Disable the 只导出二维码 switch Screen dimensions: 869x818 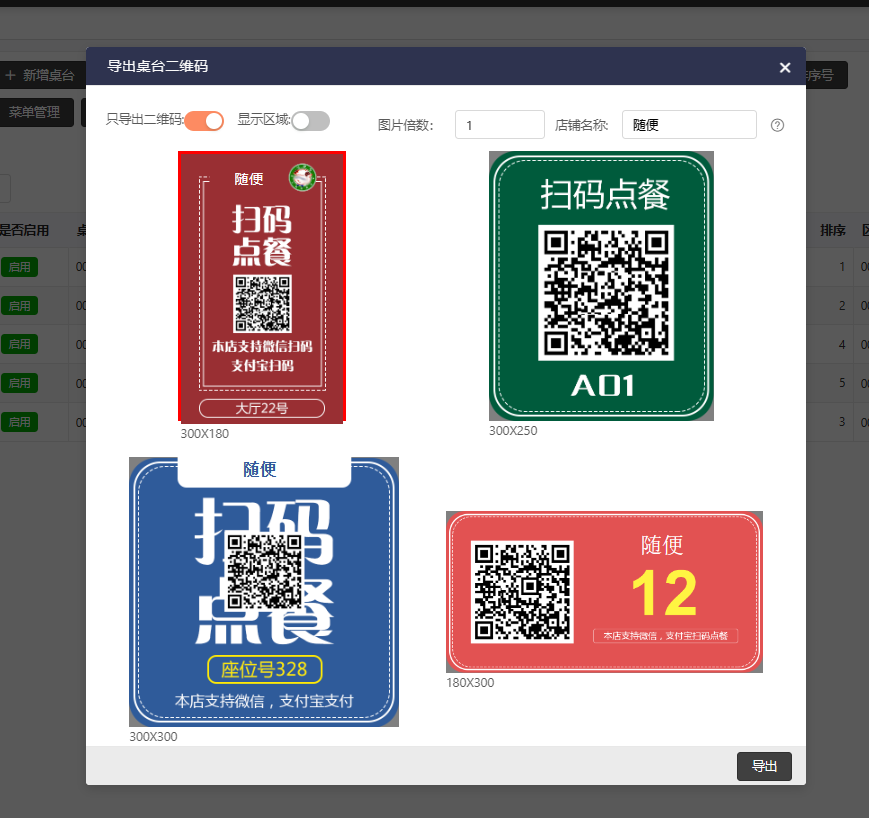(x=204, y=121)
